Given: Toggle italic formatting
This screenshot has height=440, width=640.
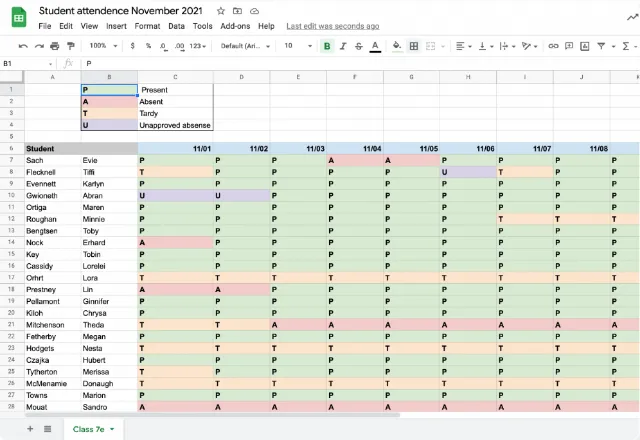Looking at the screenshot, I should coord(343,46).
